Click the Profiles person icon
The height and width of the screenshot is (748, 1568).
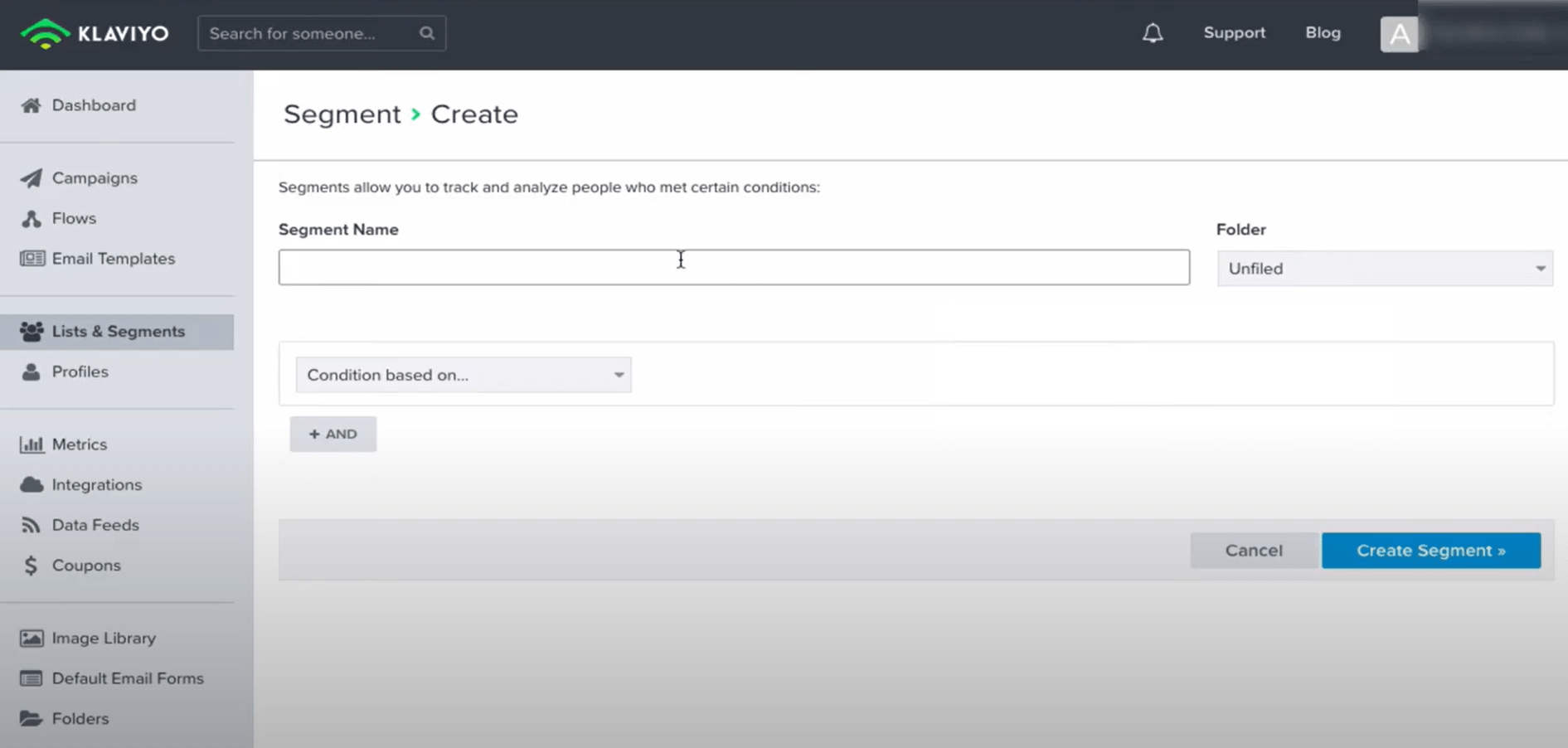point(32,372)
